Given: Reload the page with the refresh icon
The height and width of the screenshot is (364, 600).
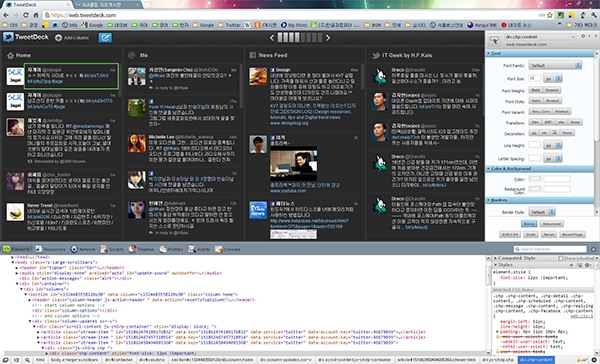Looking at the screenshot, I should point(26,15).
